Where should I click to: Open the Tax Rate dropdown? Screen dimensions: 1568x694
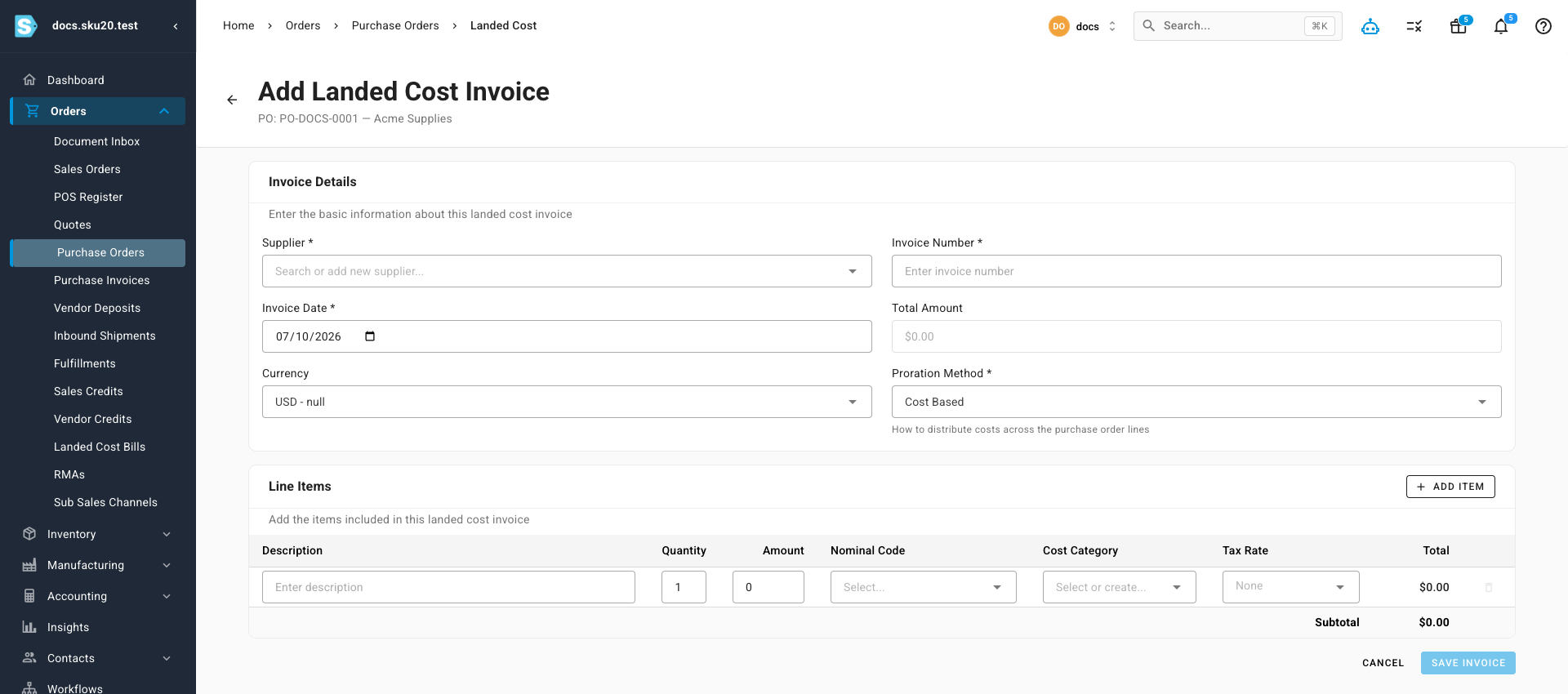[1291, 587]
